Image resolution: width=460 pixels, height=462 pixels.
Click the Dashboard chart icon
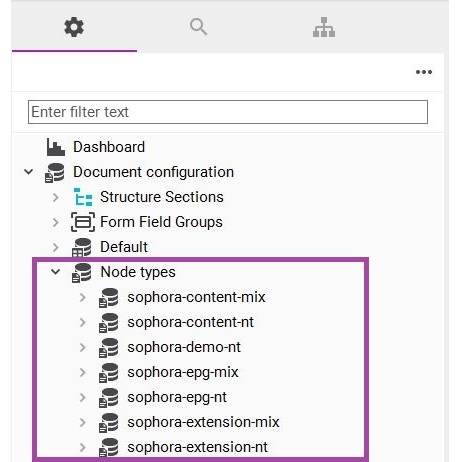click(x=56, y=147)
